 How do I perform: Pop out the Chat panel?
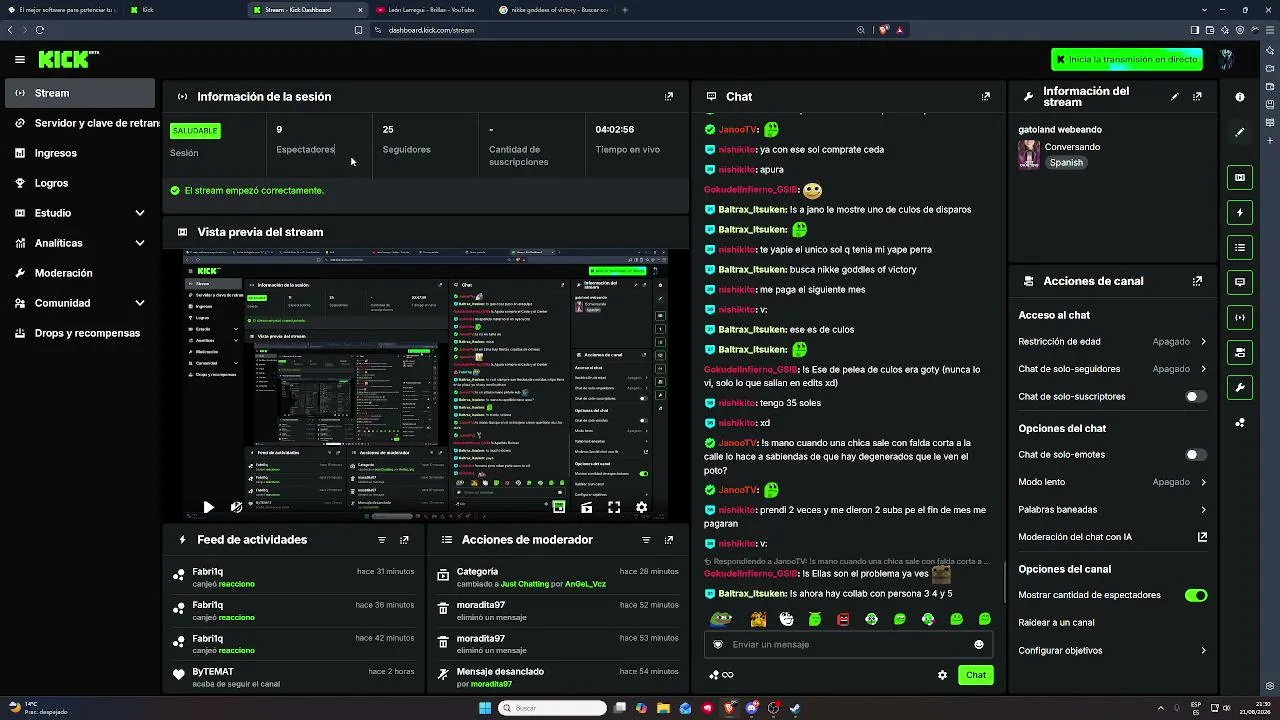click(x=986, y=97)
